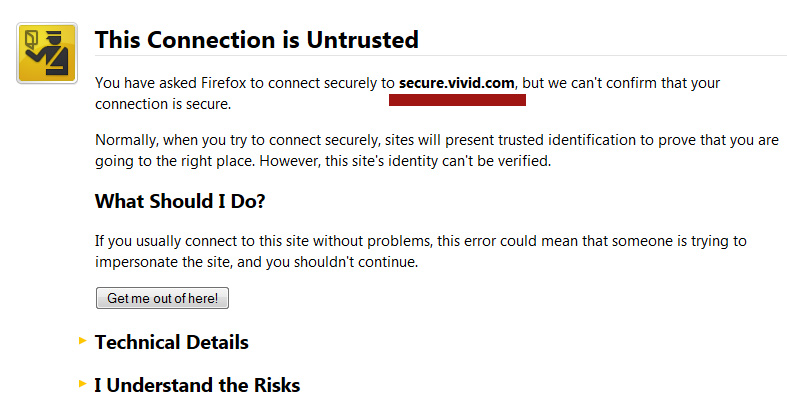Click the secure.vivid.com hostname text
Image resolution: width=787 pixels, height=414 pixels.
tap(457, 83)
